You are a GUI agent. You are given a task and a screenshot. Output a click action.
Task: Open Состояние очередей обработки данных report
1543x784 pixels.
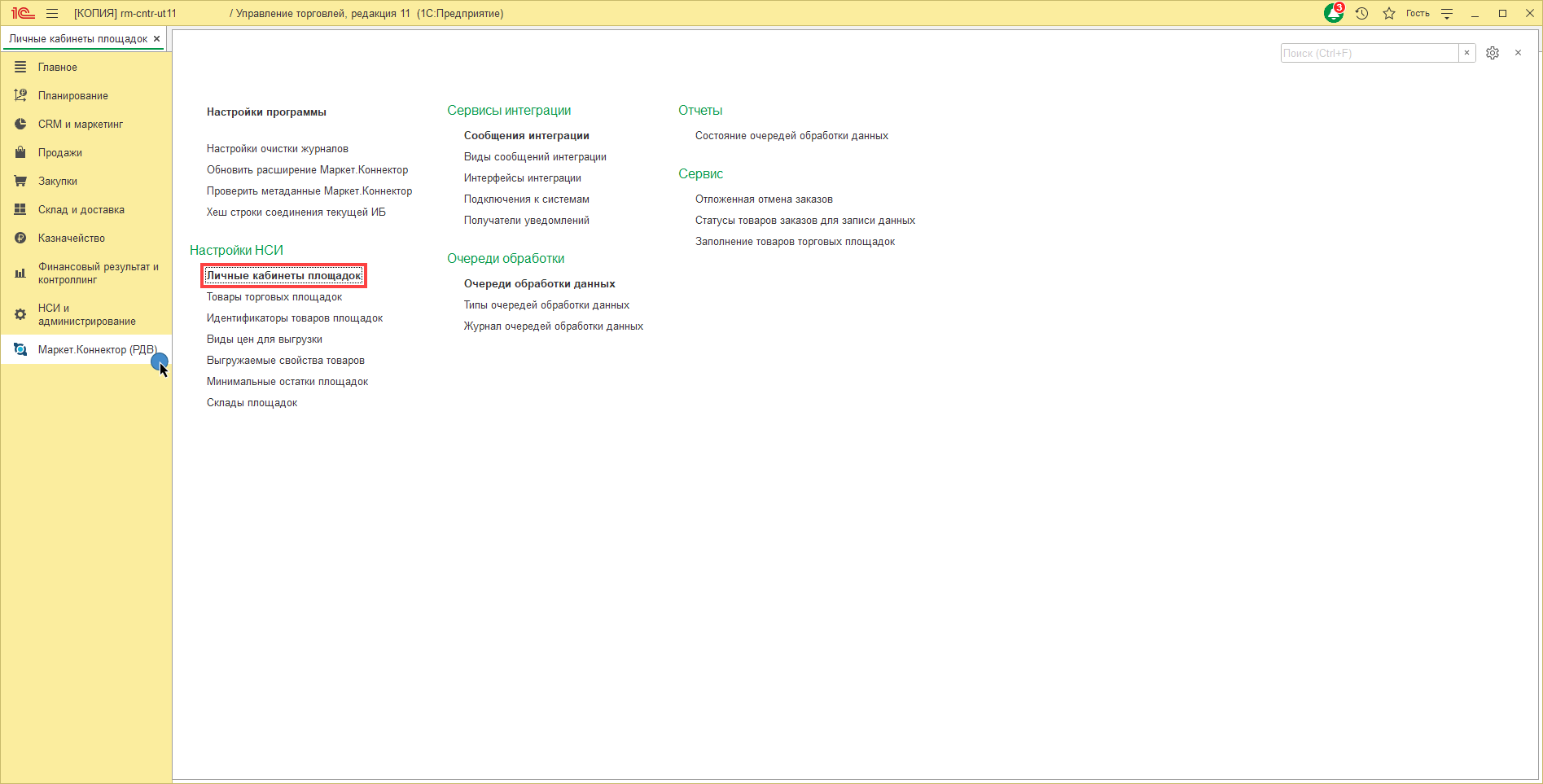tap(791, 135)
